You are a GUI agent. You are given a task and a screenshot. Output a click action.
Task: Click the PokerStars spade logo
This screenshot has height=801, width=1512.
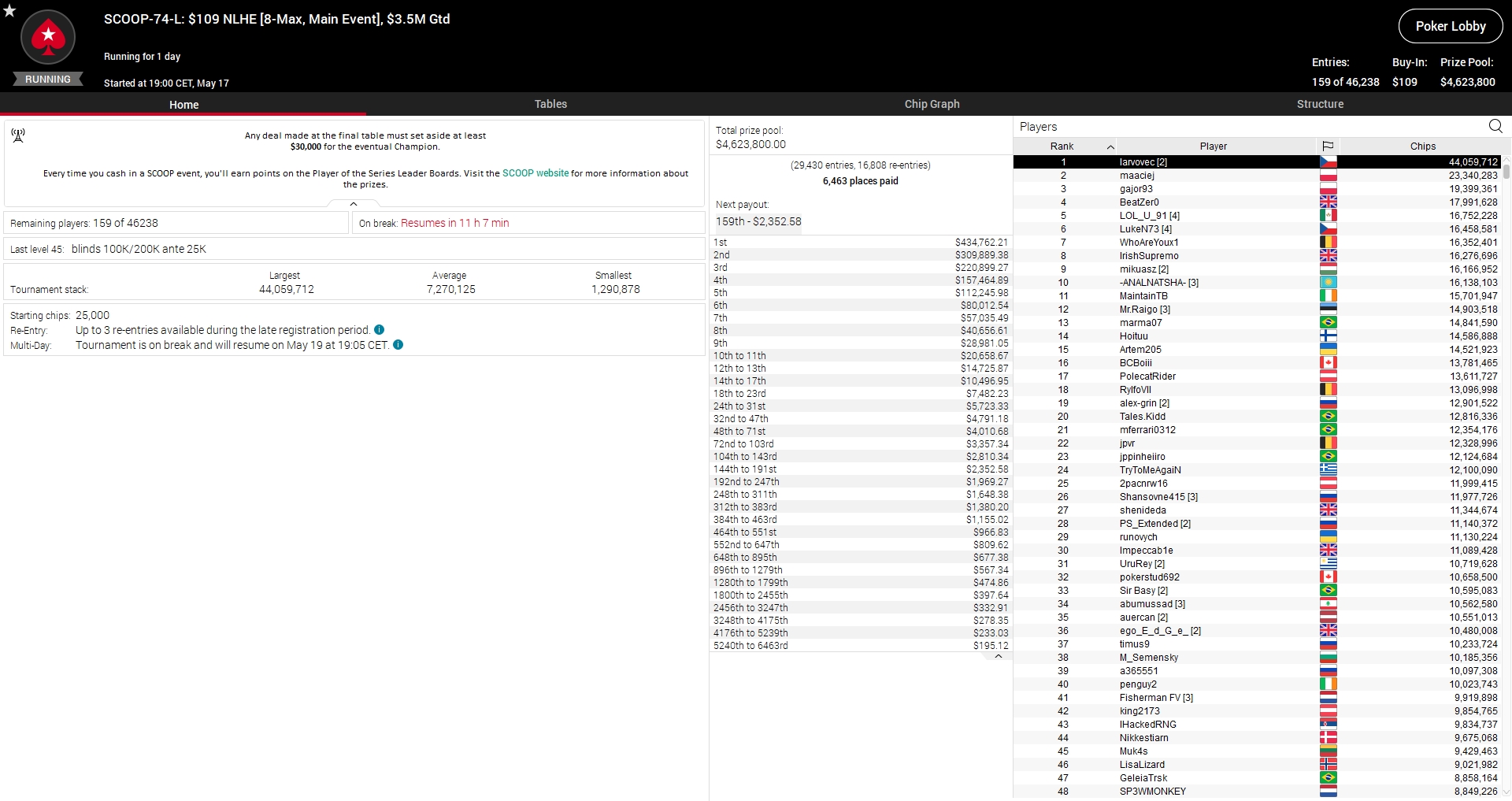(x=48, y=37)
